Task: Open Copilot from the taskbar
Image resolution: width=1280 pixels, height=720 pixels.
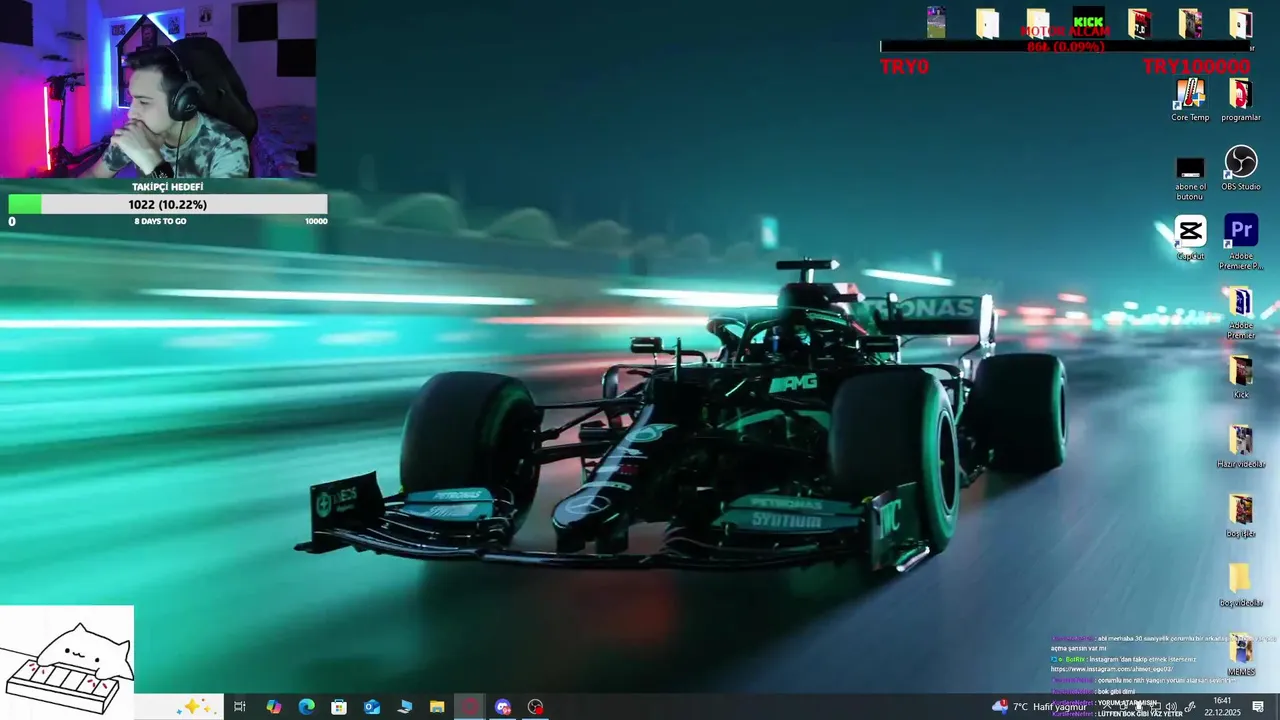Action: pyautogui.click(x=274, y=707)
